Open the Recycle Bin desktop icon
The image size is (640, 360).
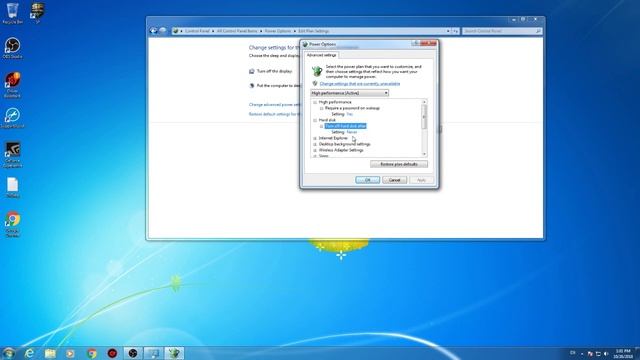pos(12,13)
